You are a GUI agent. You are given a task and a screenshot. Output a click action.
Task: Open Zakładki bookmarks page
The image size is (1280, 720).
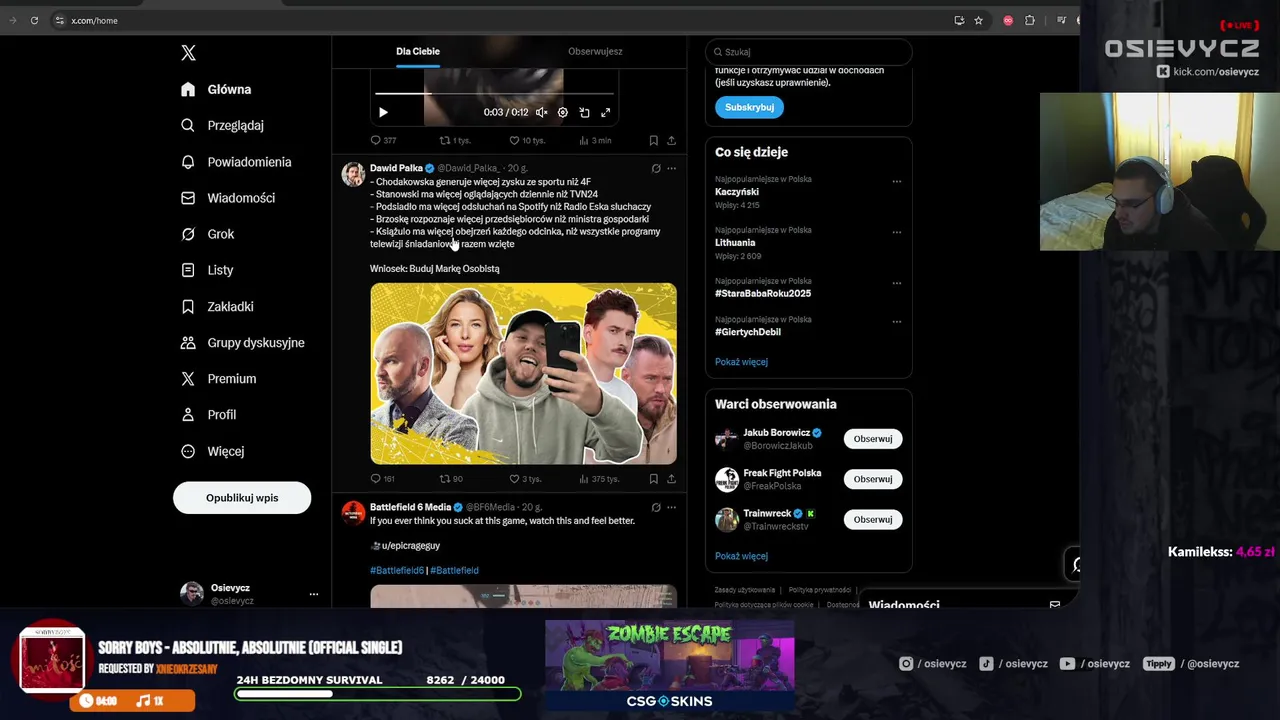coord(217,306)
